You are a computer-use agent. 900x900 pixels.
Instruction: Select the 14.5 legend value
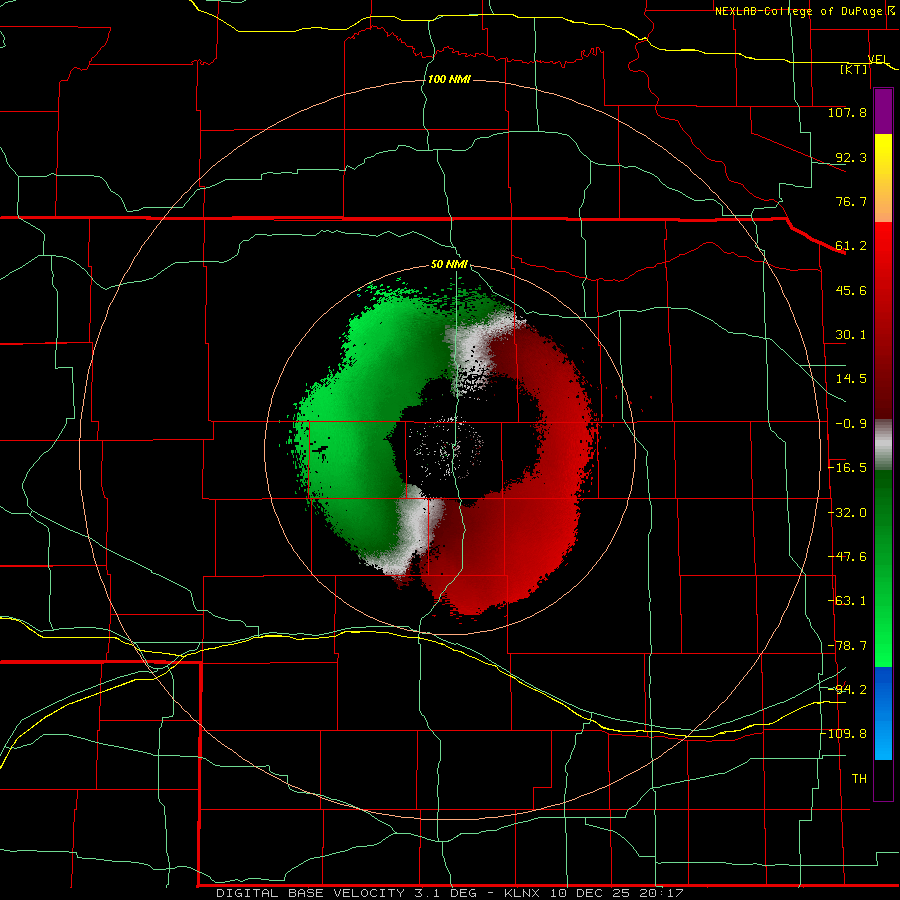[851, 379]
